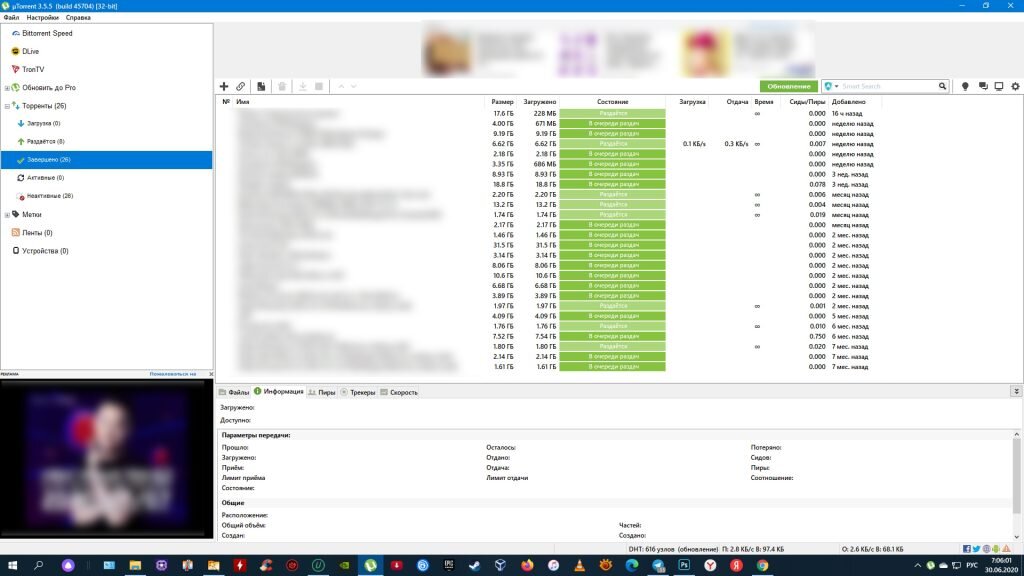Click the Пожаловаться на ad link
Viewport: 1024px width, 576px height.
point(172,374)
